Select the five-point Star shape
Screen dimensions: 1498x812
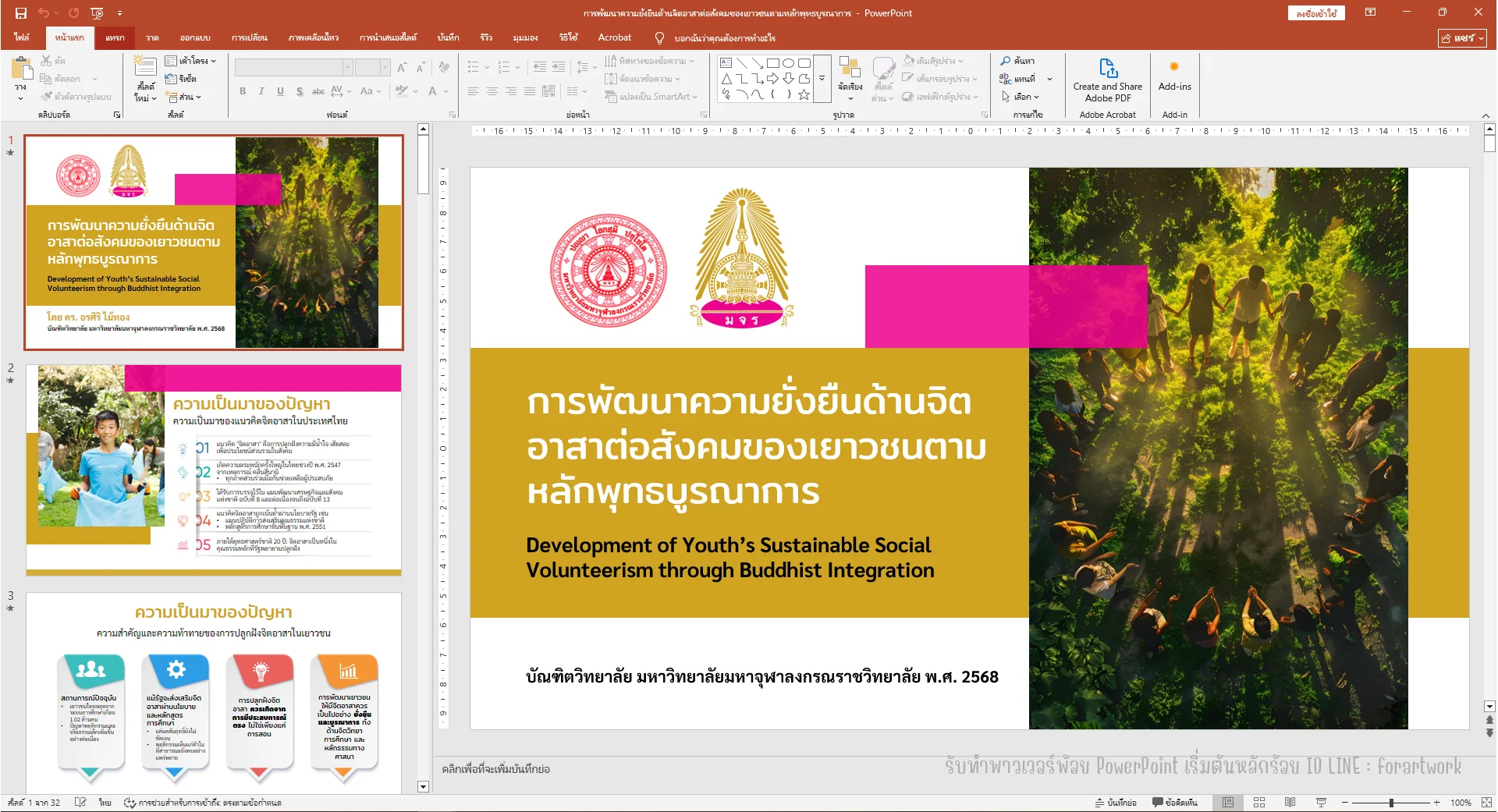[x=804, y=94]
